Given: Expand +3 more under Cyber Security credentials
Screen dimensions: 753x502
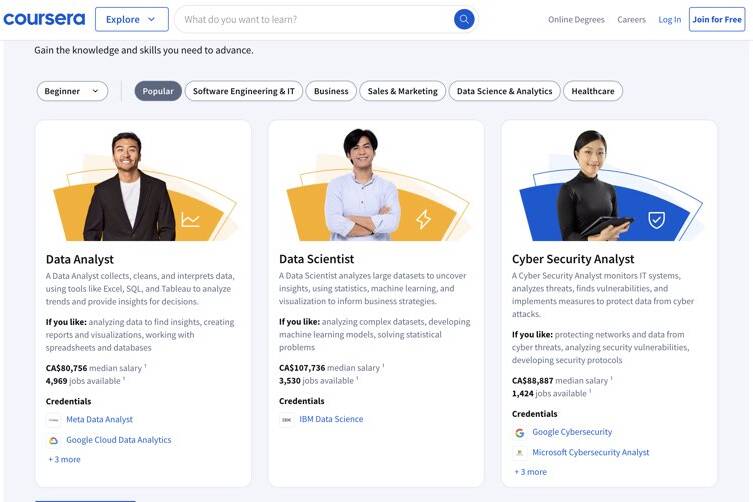Looking at the screenshot, I should (531, 472).
